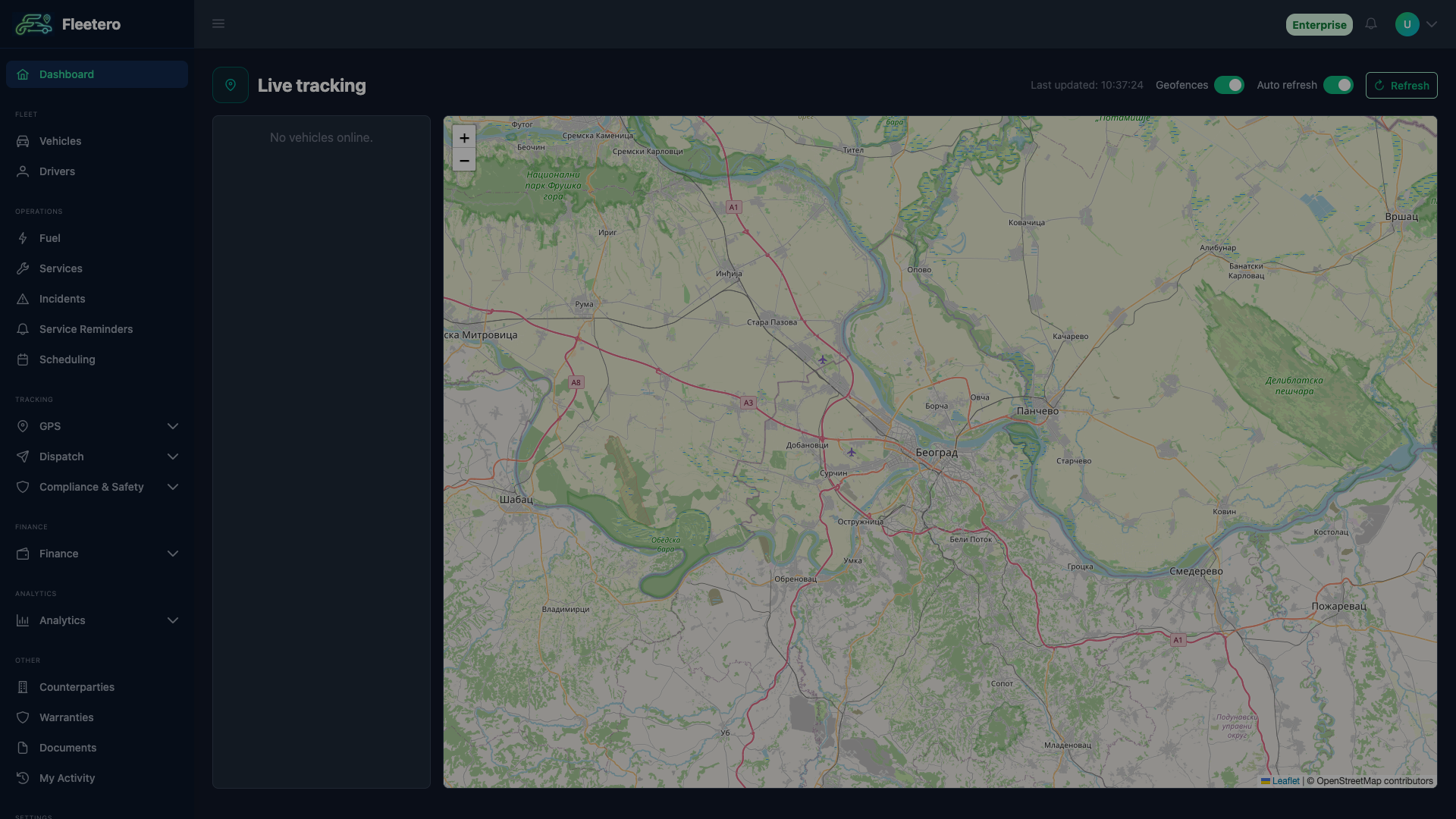The width and height of the screenshot is (1456, 819).
Task: Open the Drivers page
Action: pos(97,171)
